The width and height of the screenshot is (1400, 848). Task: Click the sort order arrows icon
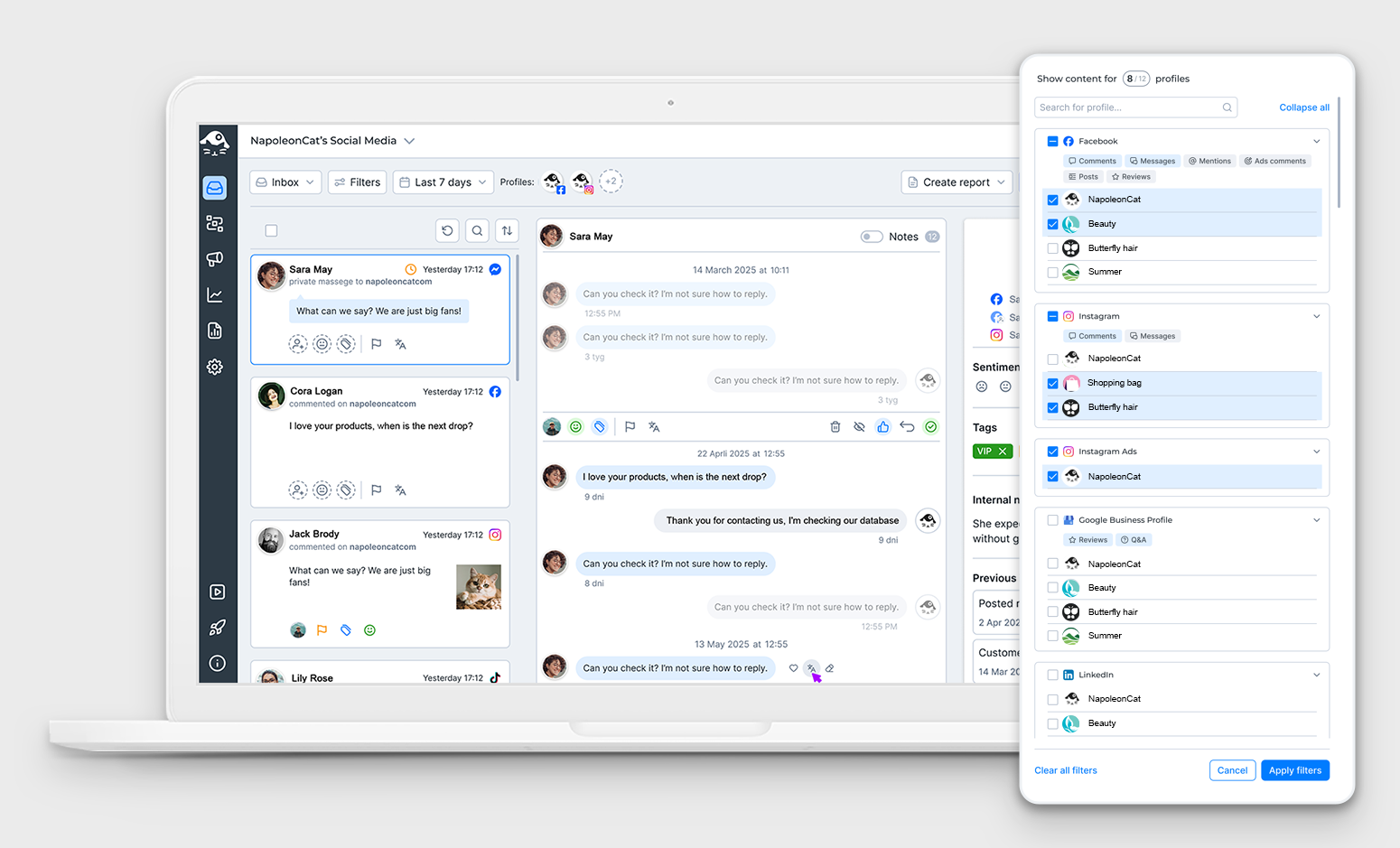coord(507,231)
